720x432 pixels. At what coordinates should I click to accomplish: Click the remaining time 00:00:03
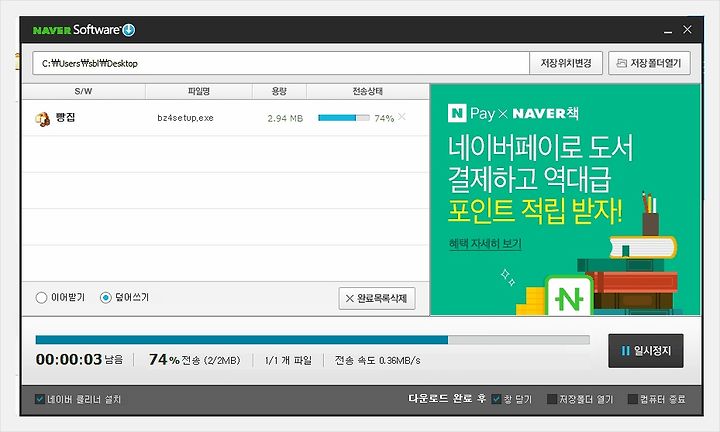tap(69, 359)
